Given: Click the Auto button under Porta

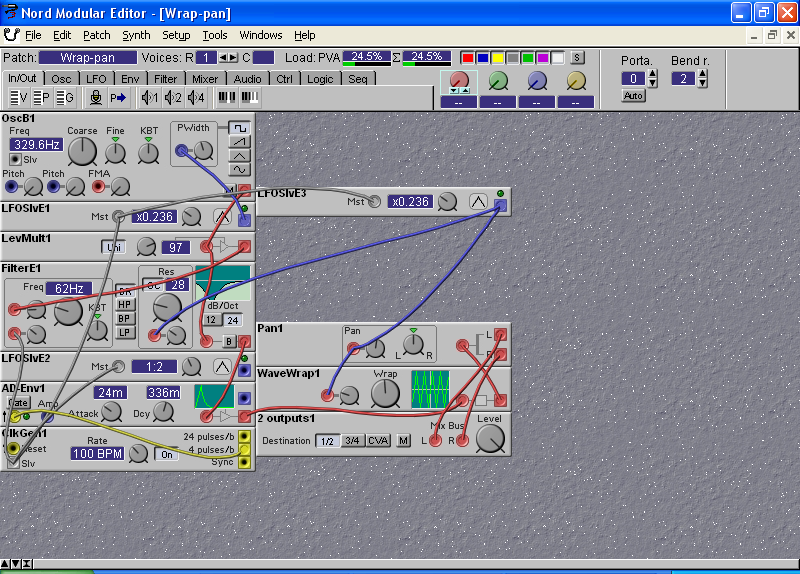Looking at the screenshot, I should [633, 95].
